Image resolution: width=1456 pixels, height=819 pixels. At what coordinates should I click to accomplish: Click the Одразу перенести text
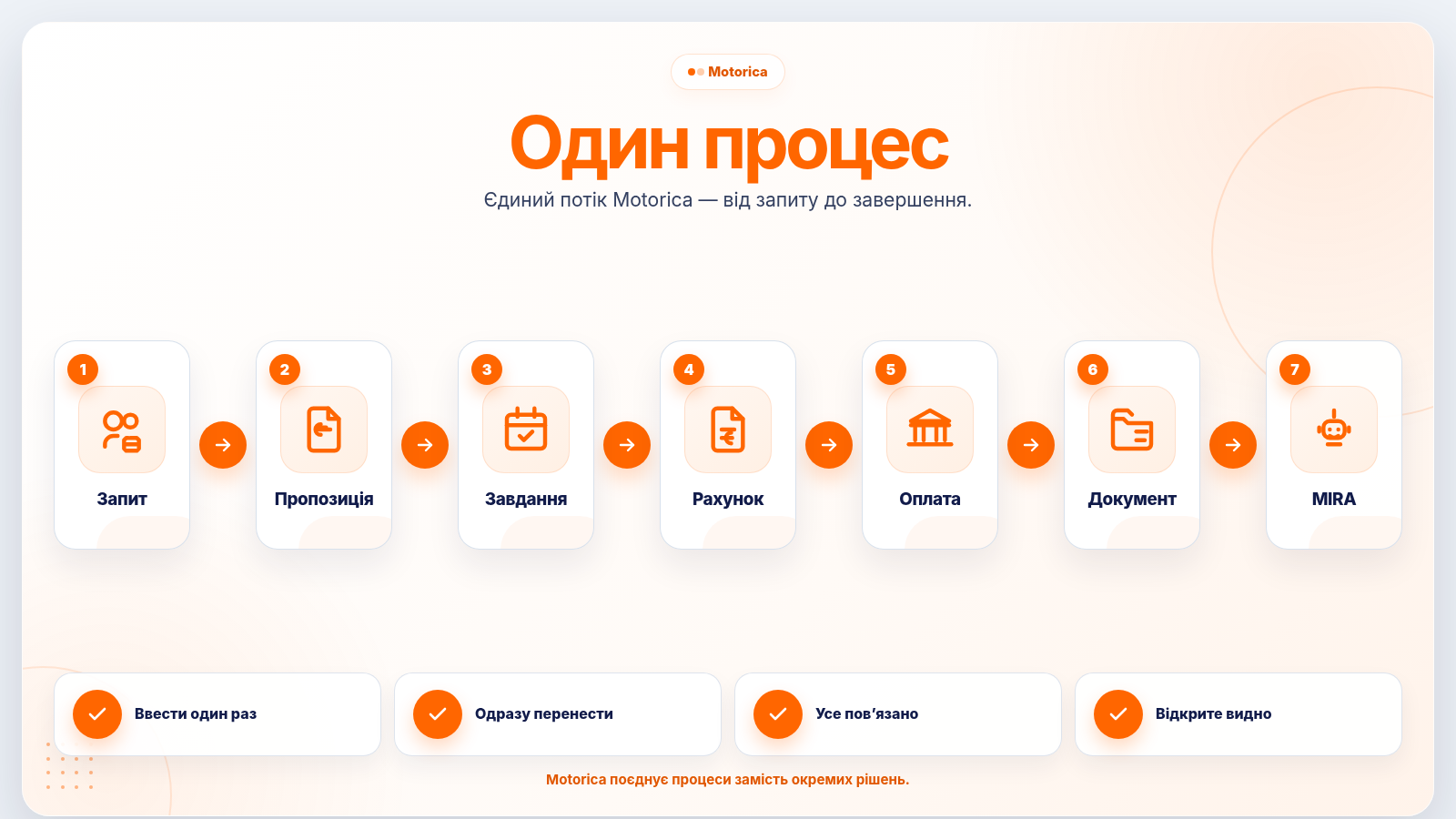click(x=544, y=714)
